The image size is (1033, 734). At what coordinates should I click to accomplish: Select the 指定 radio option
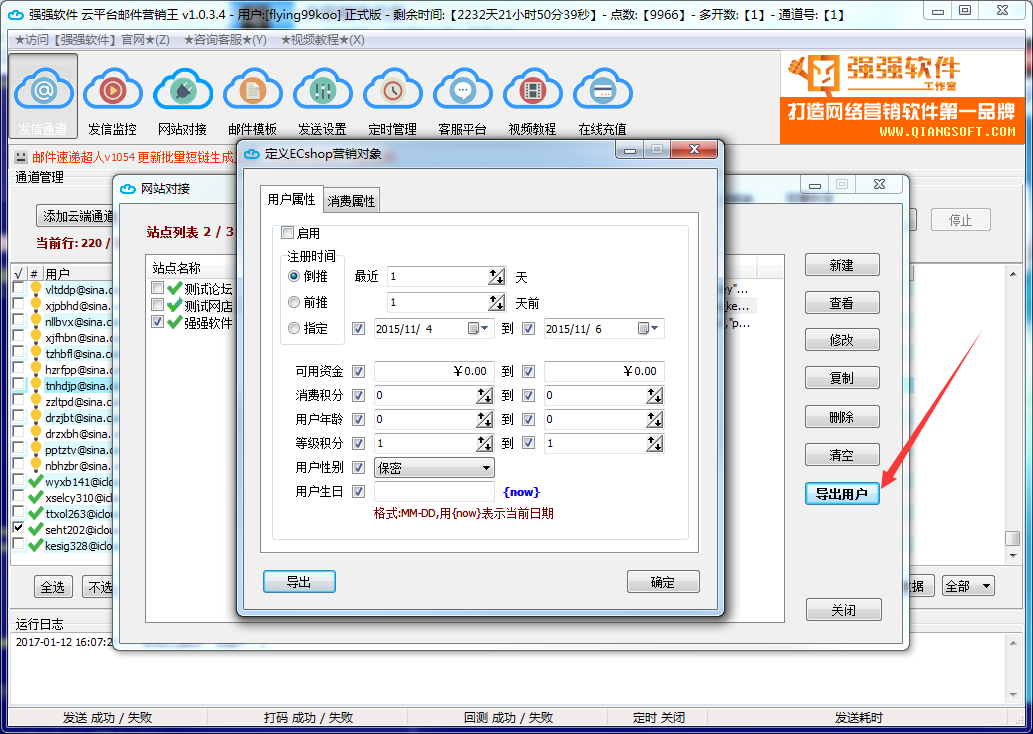[x=294, y=327]
